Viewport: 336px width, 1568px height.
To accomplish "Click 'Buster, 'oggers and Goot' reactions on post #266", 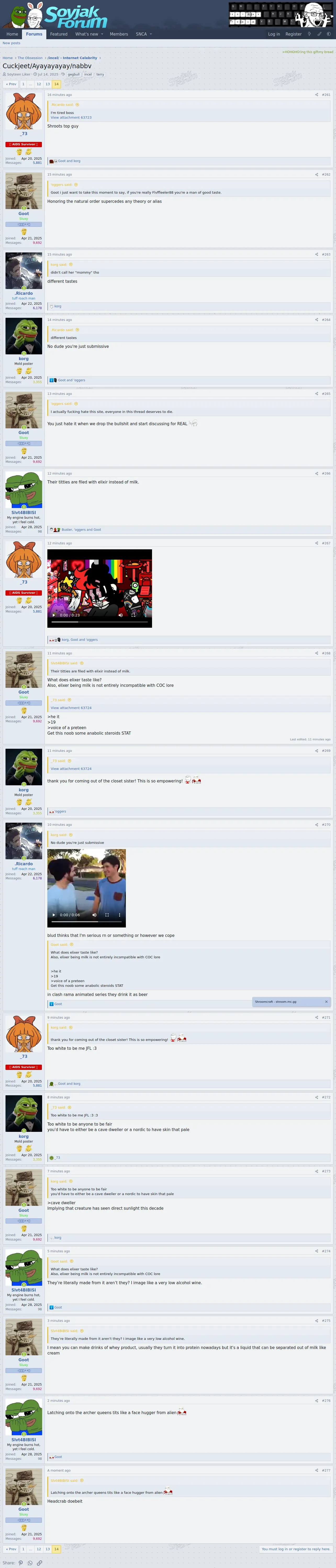I will pos(81,529).
